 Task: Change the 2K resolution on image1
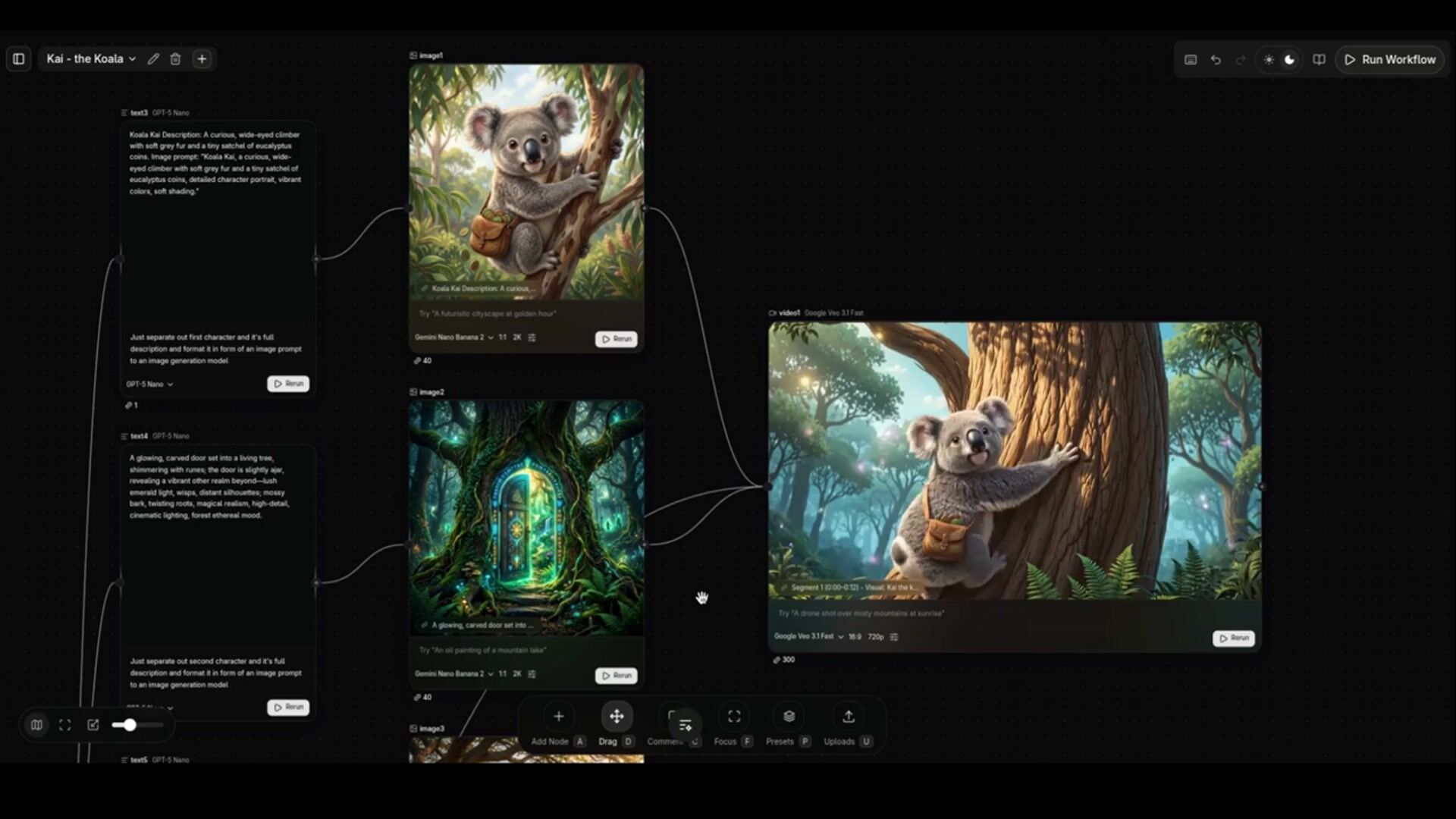(517, 337)
